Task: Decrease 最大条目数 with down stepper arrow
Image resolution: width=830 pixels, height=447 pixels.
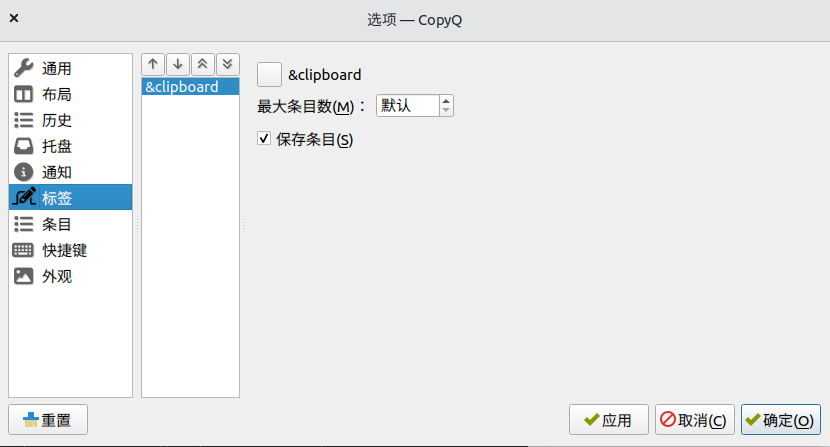Action: click(446, 110)
